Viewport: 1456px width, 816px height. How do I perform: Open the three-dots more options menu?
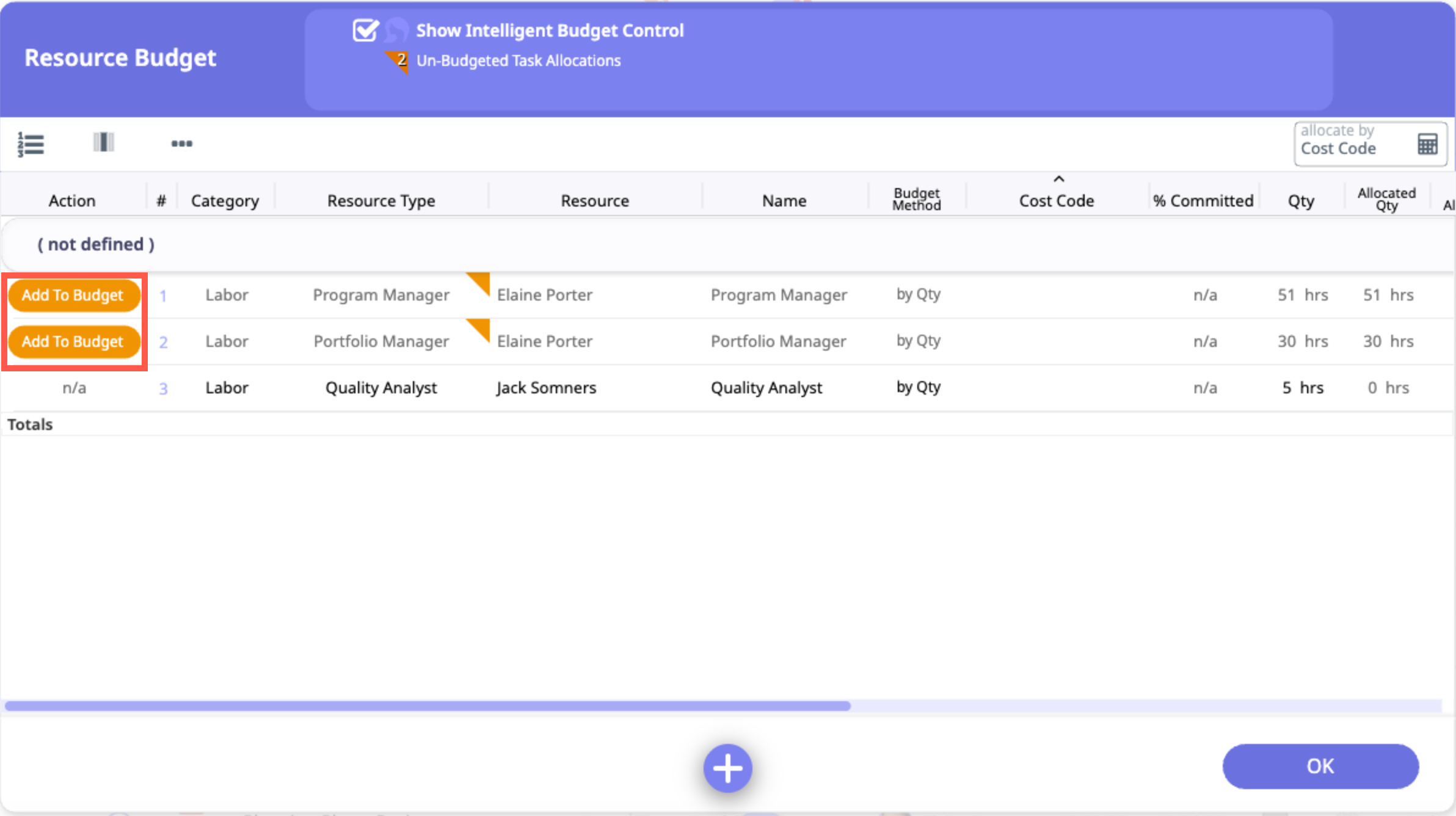point(181,144)
